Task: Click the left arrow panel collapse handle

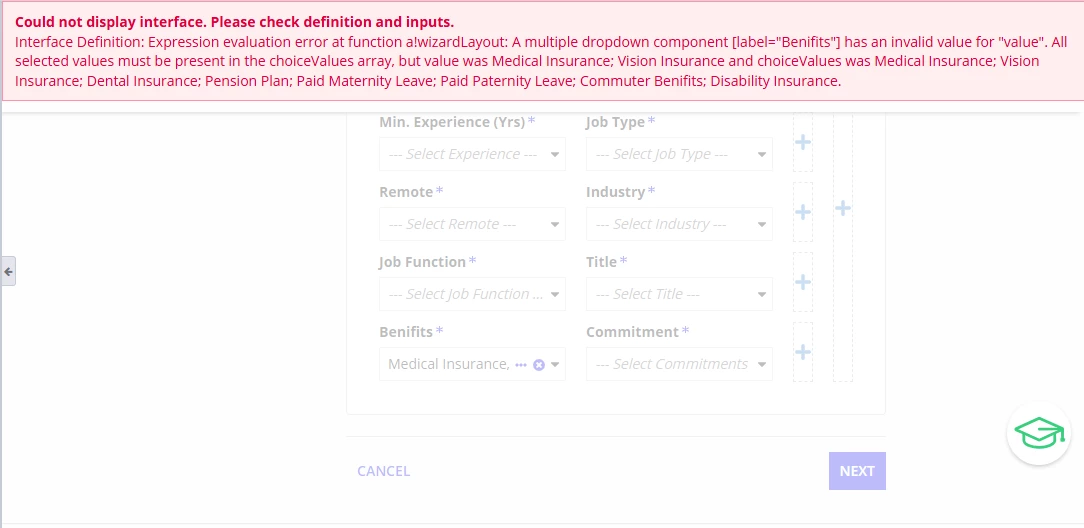Action: click(8, 272)
